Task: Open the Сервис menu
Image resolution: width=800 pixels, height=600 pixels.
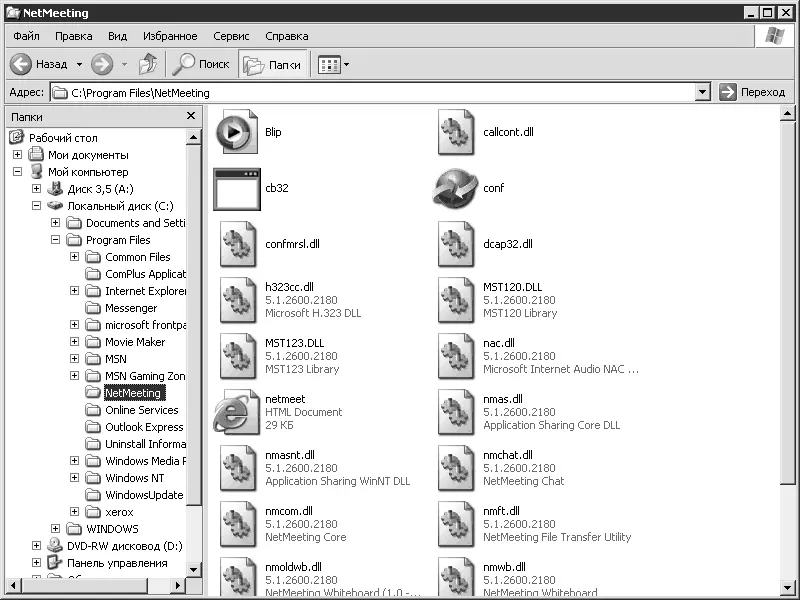Action: [x=231, y=36]
